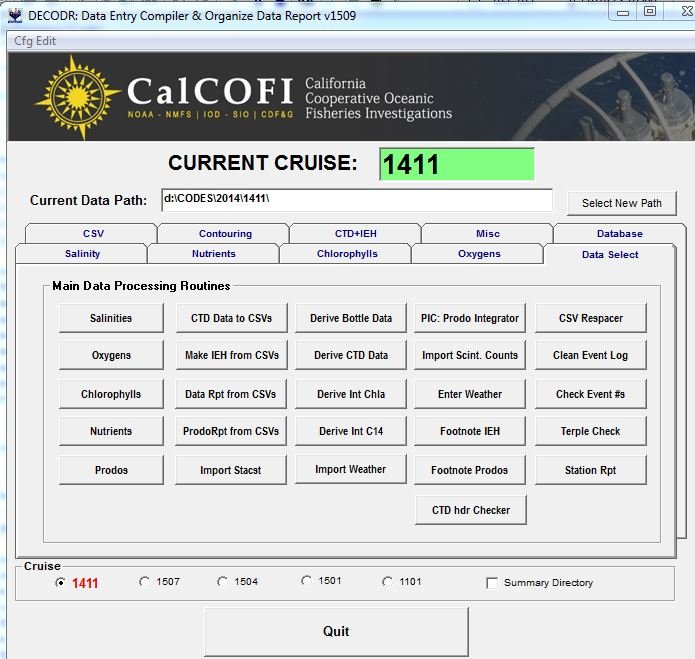Image resolution: width=695 pixels, height=659 pixels.
Task: Click the Check Event #s button
Action: [591, 394]
